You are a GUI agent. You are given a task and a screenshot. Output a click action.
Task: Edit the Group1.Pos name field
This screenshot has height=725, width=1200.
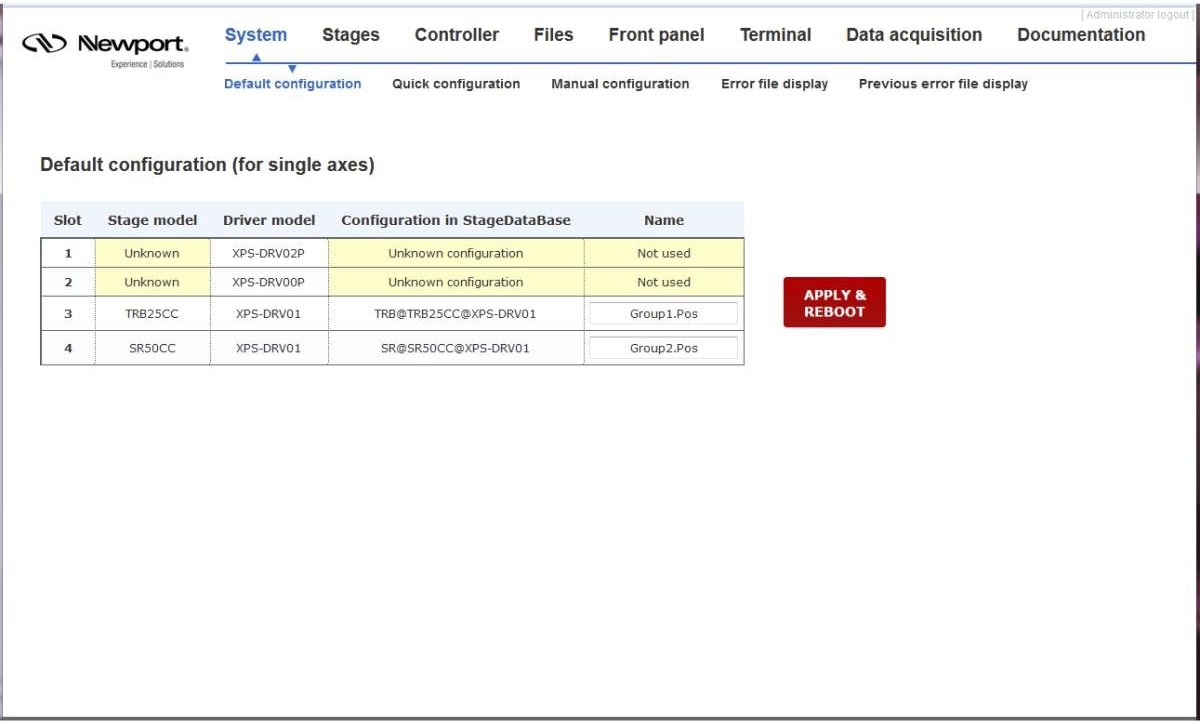pos(664,314)
